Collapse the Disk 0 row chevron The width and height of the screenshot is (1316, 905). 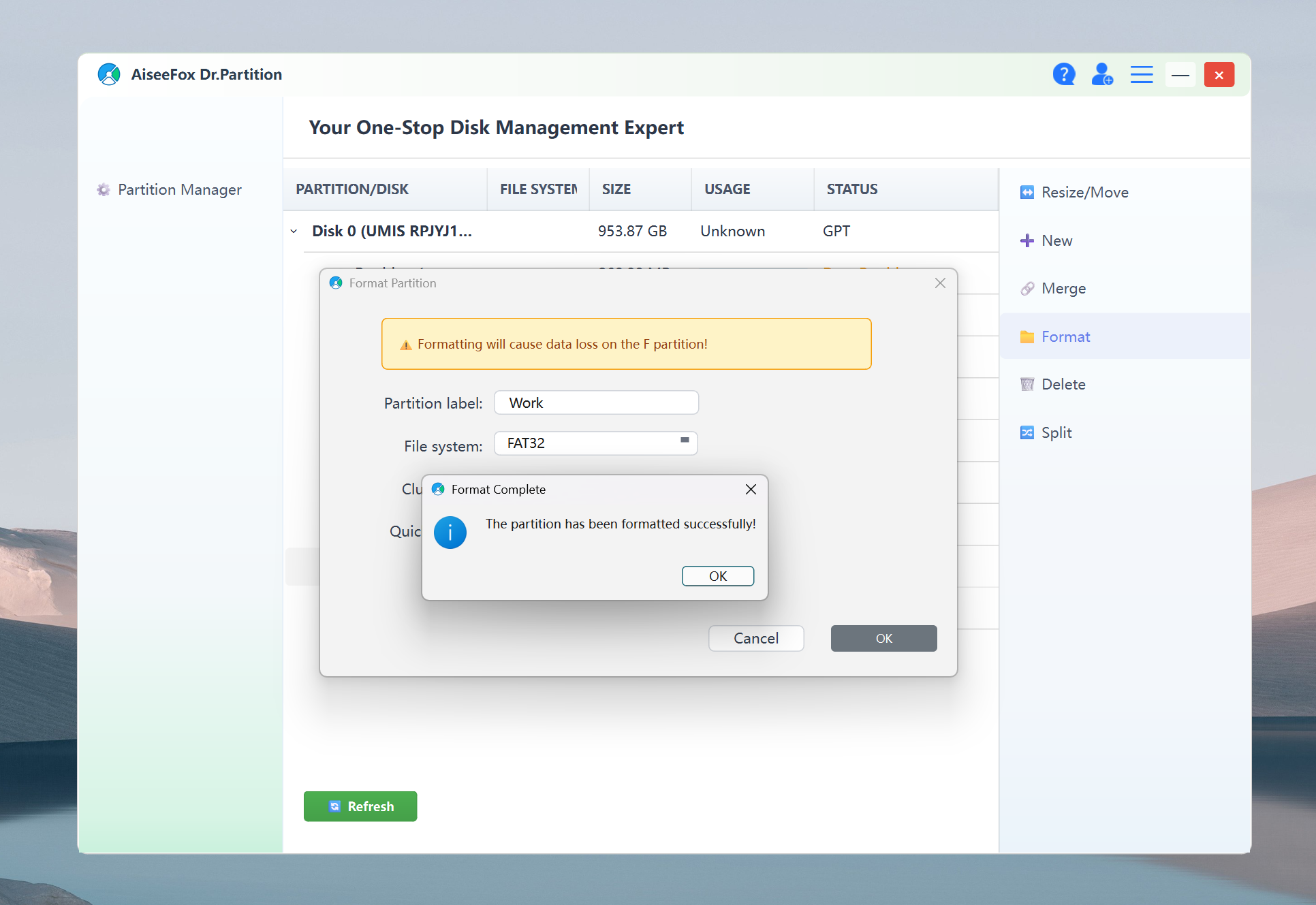[x=294, y=232]
